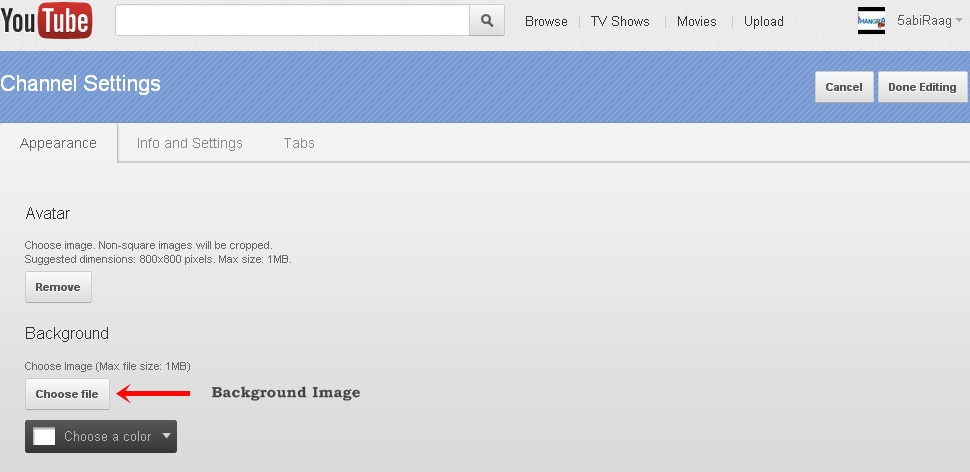This screenshot has height=472, width=970.
Task: Cancel channel settings editing
Action: (x=844, y=87)
